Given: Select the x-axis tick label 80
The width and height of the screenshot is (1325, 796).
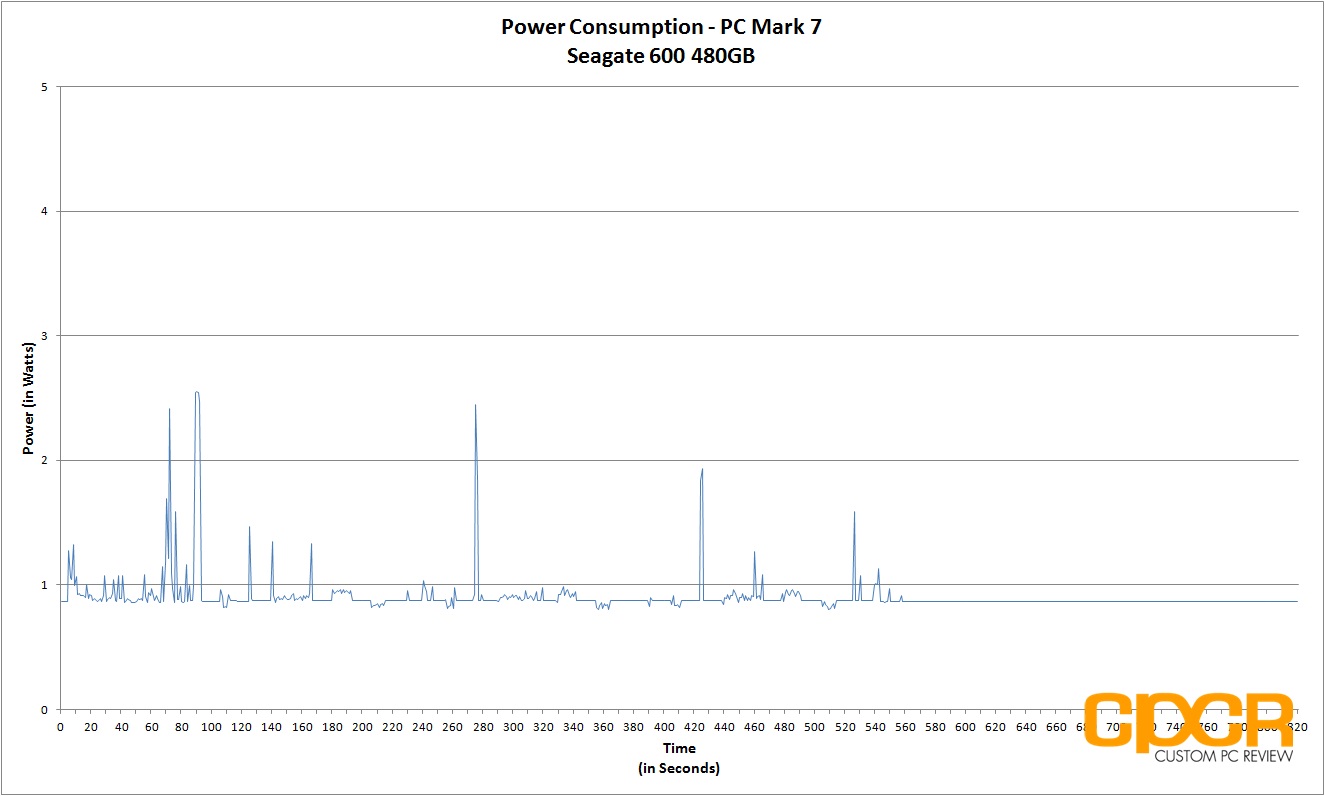Looking at the screenshot, I should point(181,726).
